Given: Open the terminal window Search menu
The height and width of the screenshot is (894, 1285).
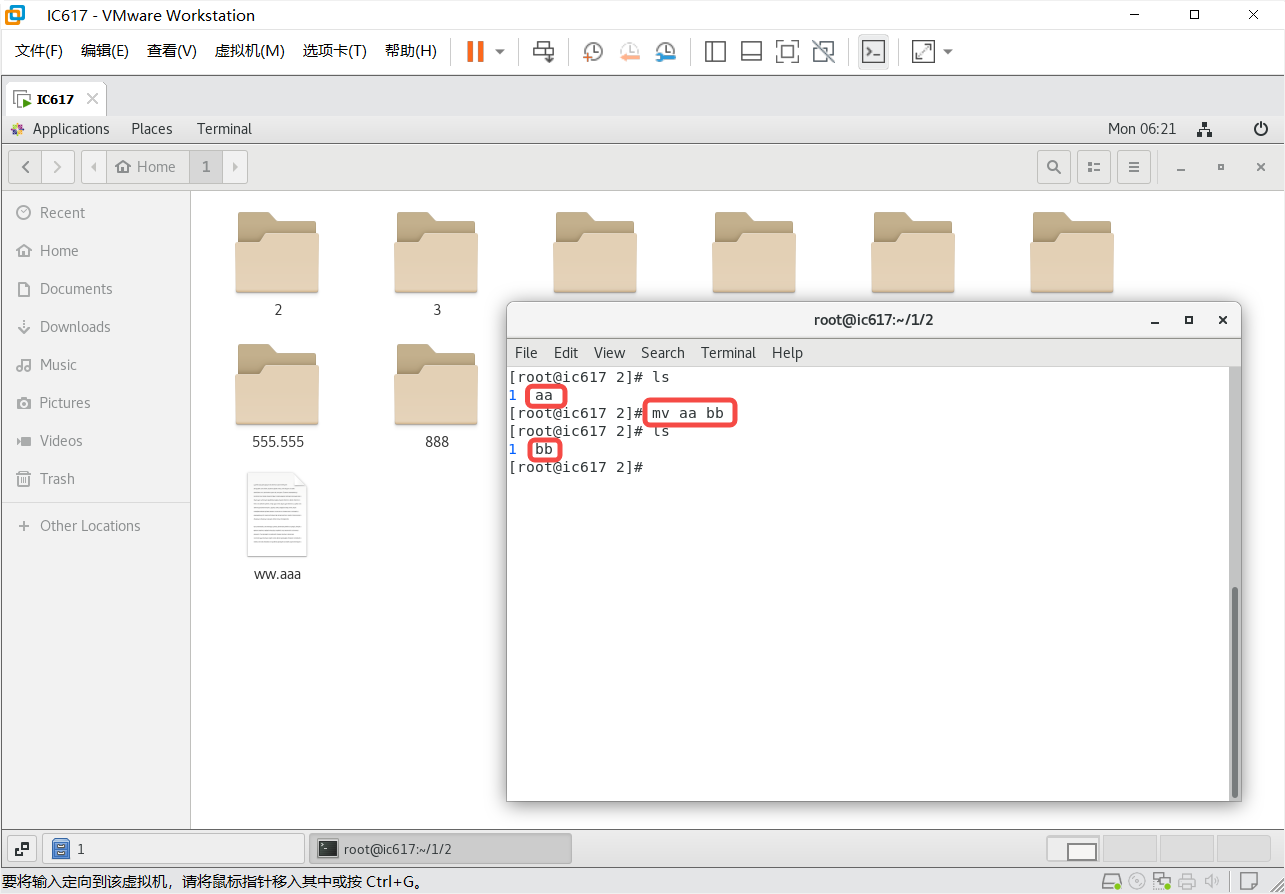Looking at the screenshot, I should (x=663, y=353).
